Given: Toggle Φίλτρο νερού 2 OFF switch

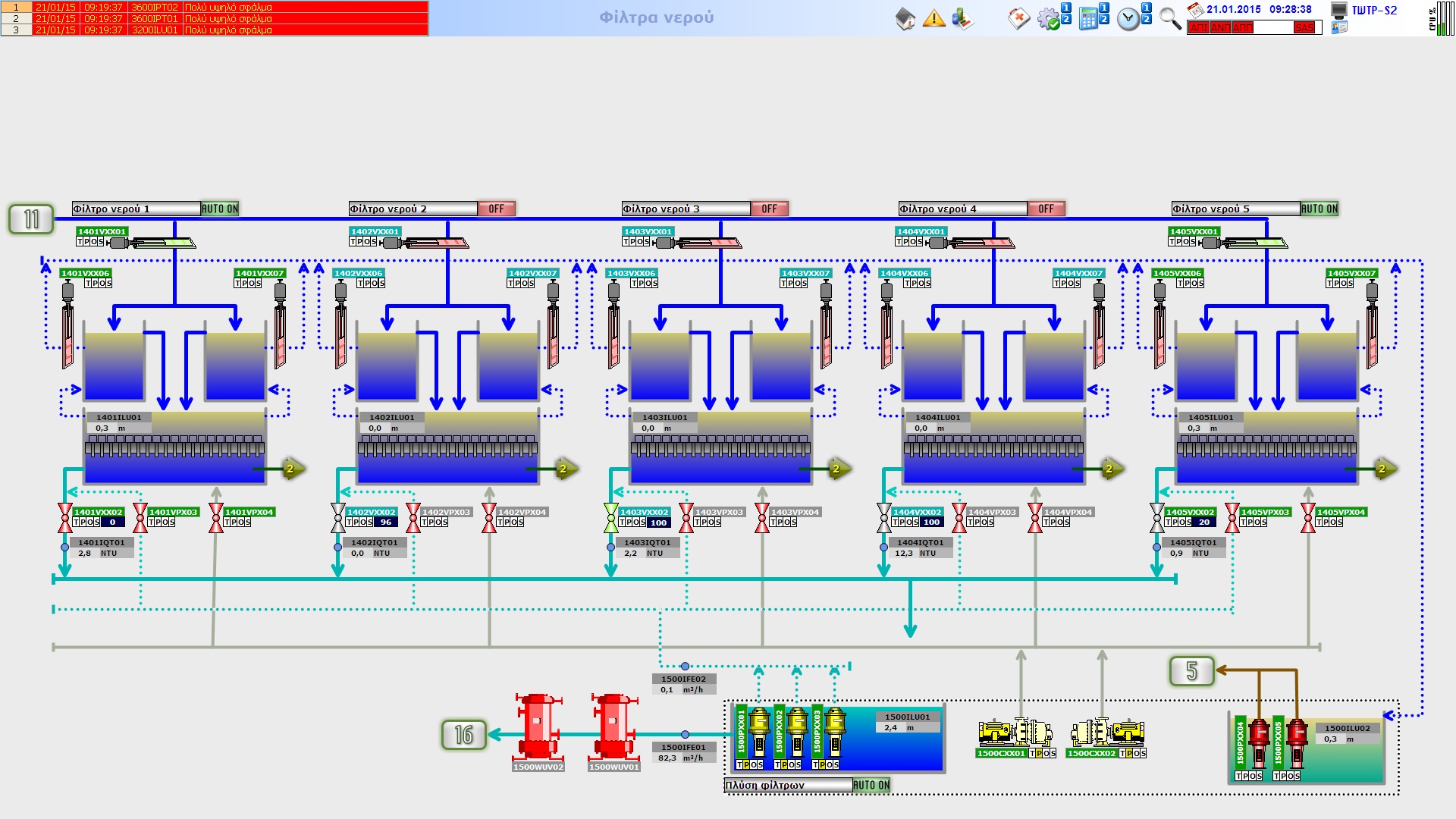Looking at the screenshot, I should pyautogui.click(x=496, y=209).
